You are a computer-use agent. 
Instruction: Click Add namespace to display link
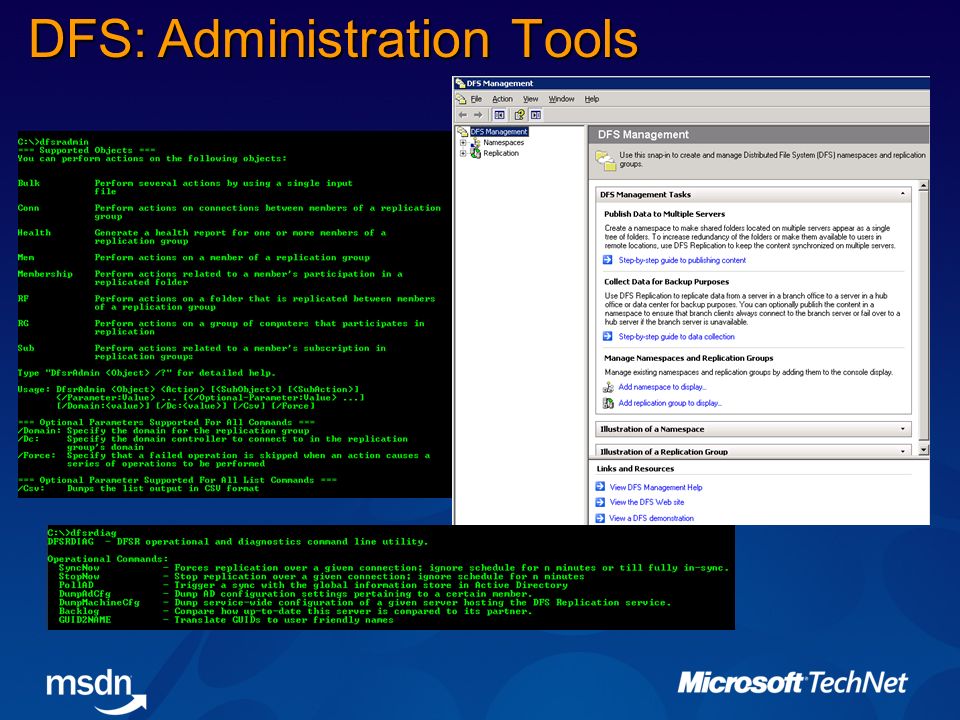pyautogui.click(x=662, y=387)
